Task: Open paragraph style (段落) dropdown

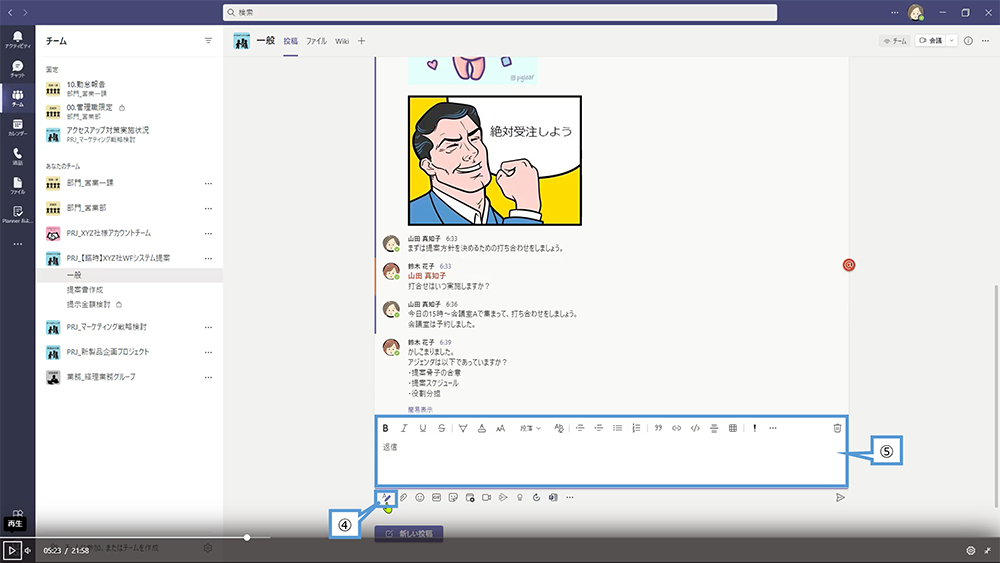Action: [530, 428]
